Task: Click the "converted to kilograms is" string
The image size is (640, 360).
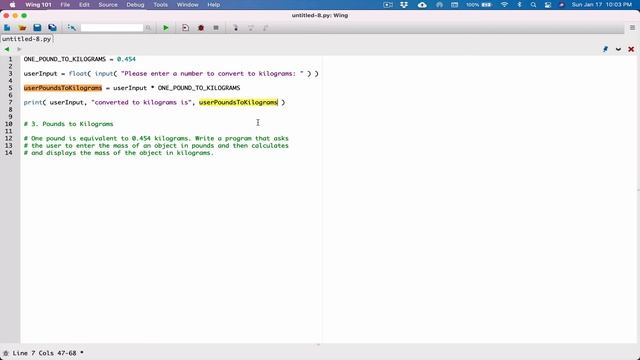Action: [141, 102]
